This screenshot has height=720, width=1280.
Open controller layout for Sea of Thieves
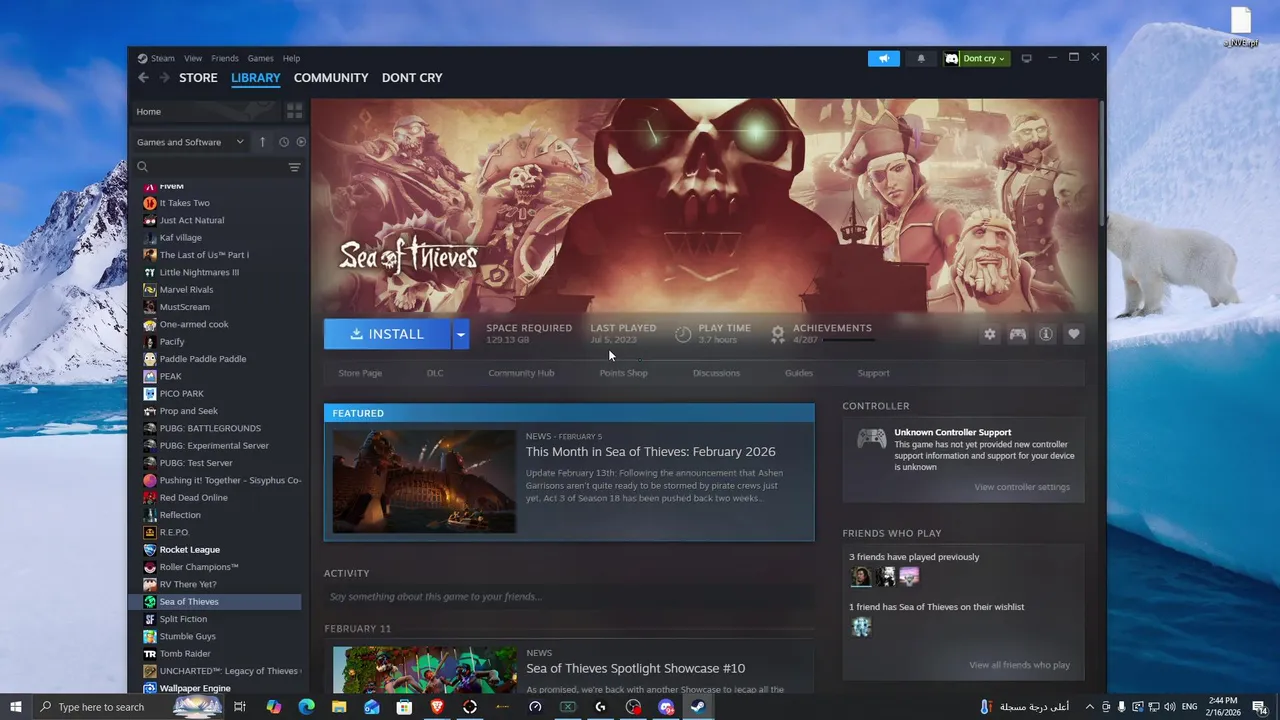pos(1018,334)
